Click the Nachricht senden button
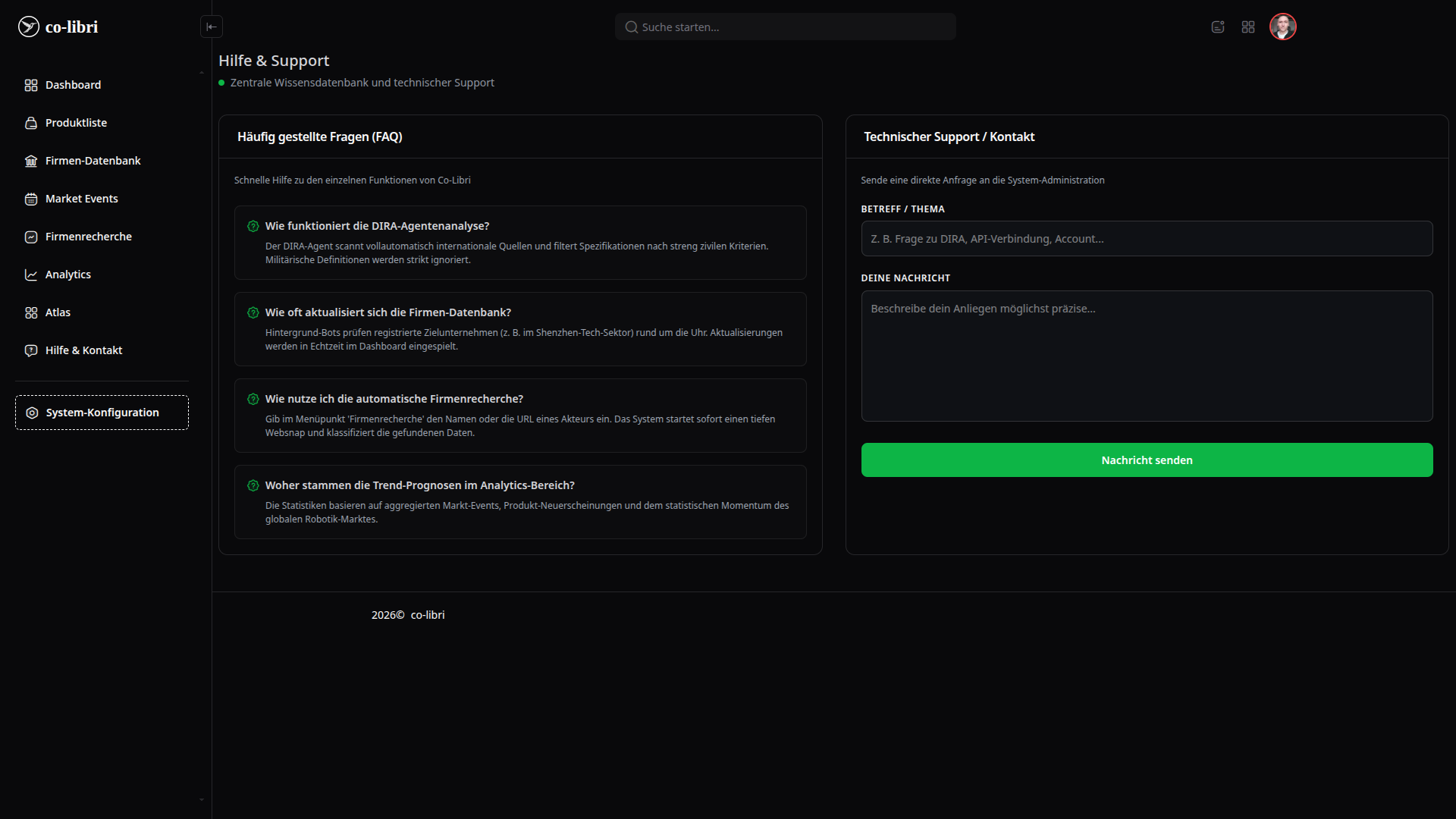The image size is (1456, 819). pos(1147,460)
